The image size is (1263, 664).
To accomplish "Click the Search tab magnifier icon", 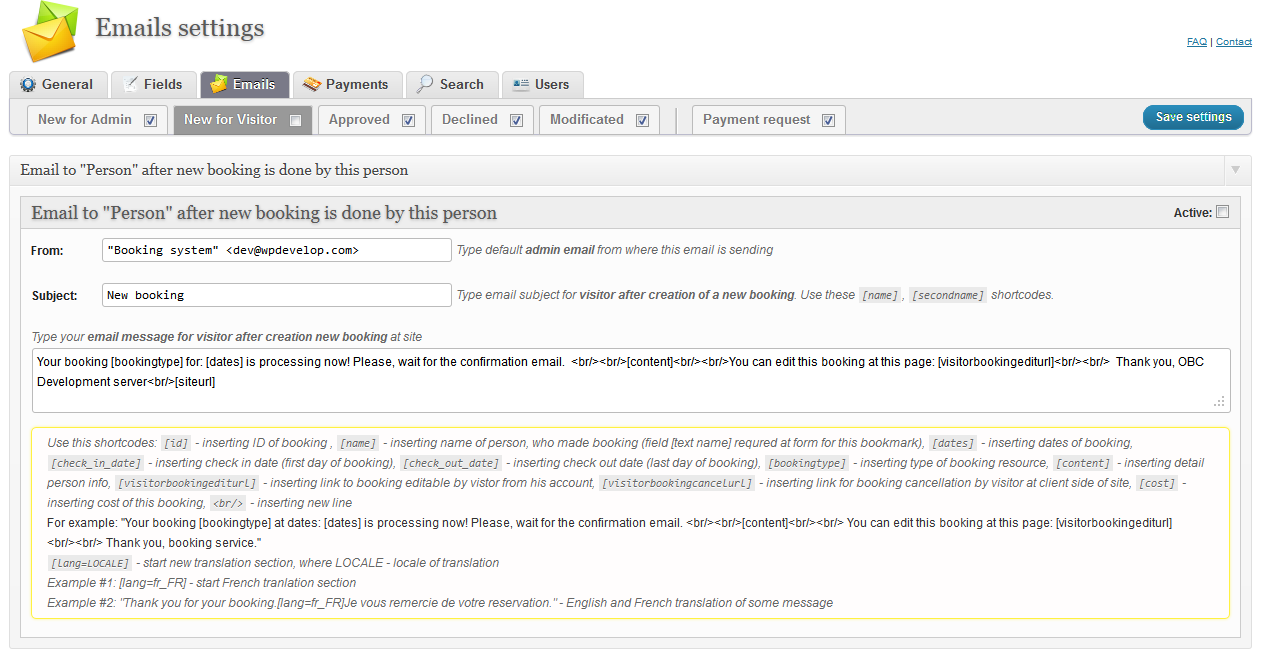I will pos(426,84).
